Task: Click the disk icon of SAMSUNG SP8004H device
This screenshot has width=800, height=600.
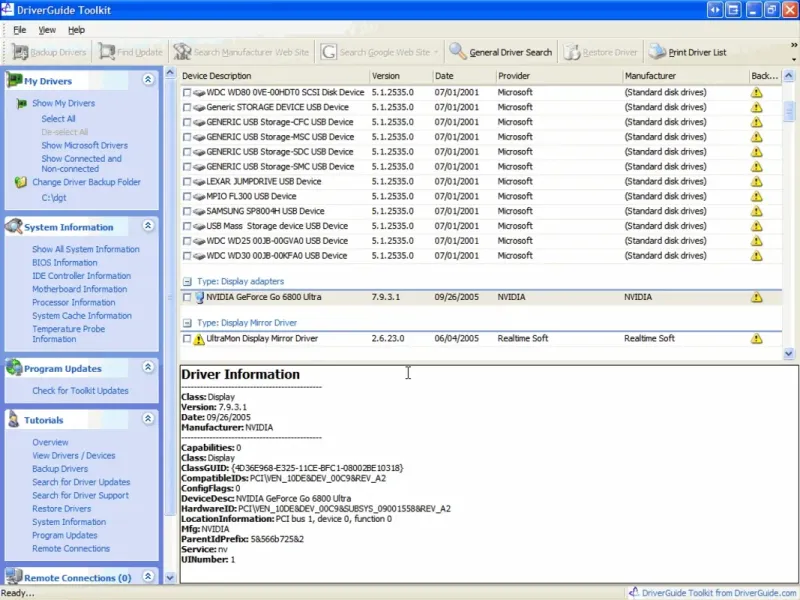Action: pos(199,211)
